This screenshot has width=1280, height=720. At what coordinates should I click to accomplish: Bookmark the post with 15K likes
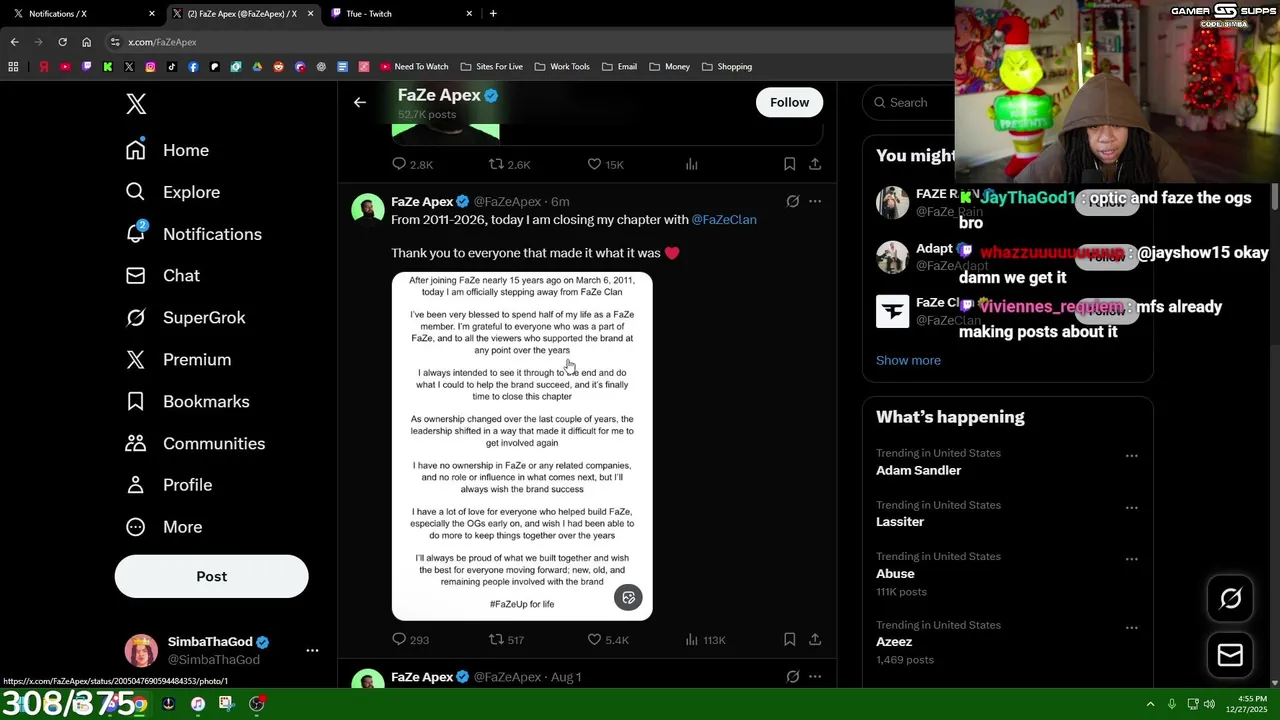(789, 164)
